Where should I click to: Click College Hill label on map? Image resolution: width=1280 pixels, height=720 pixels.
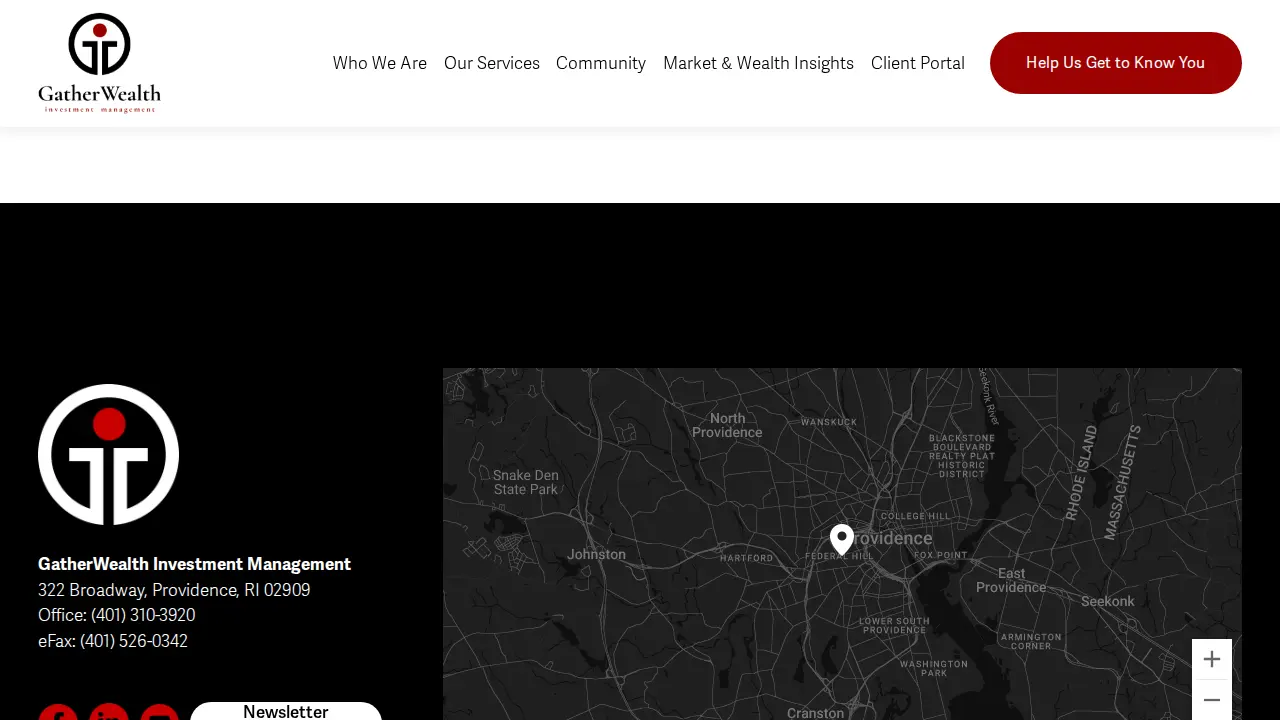pyautogui.click(x=916, y=516)
